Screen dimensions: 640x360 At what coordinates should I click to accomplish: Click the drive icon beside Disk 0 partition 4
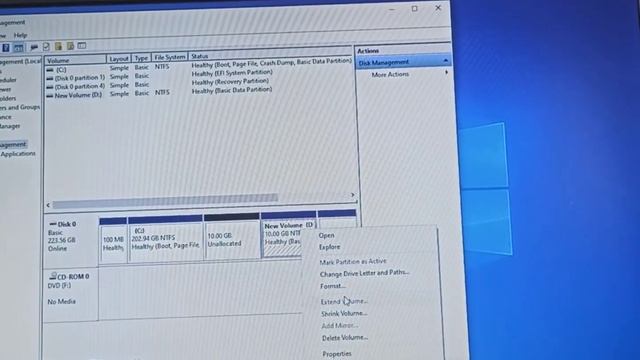coord(50,87)
